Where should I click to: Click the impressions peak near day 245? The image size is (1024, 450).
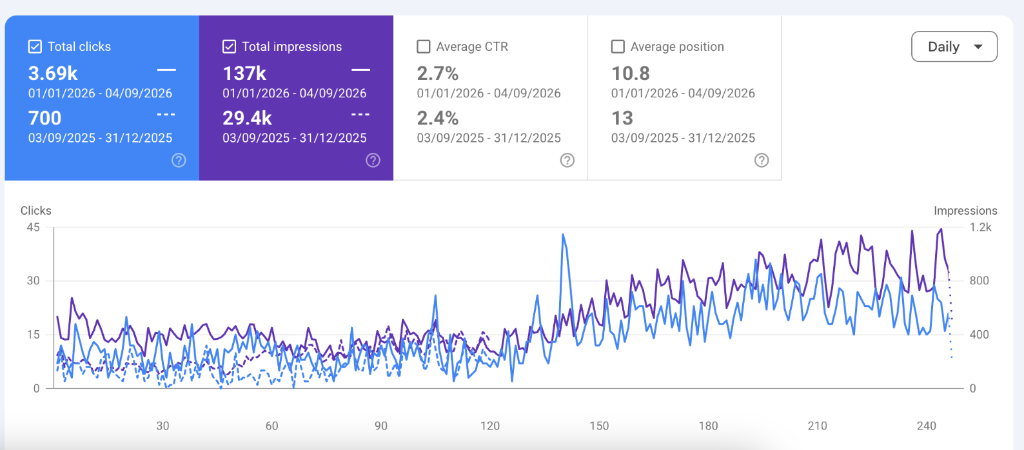(x=940, y=229)
